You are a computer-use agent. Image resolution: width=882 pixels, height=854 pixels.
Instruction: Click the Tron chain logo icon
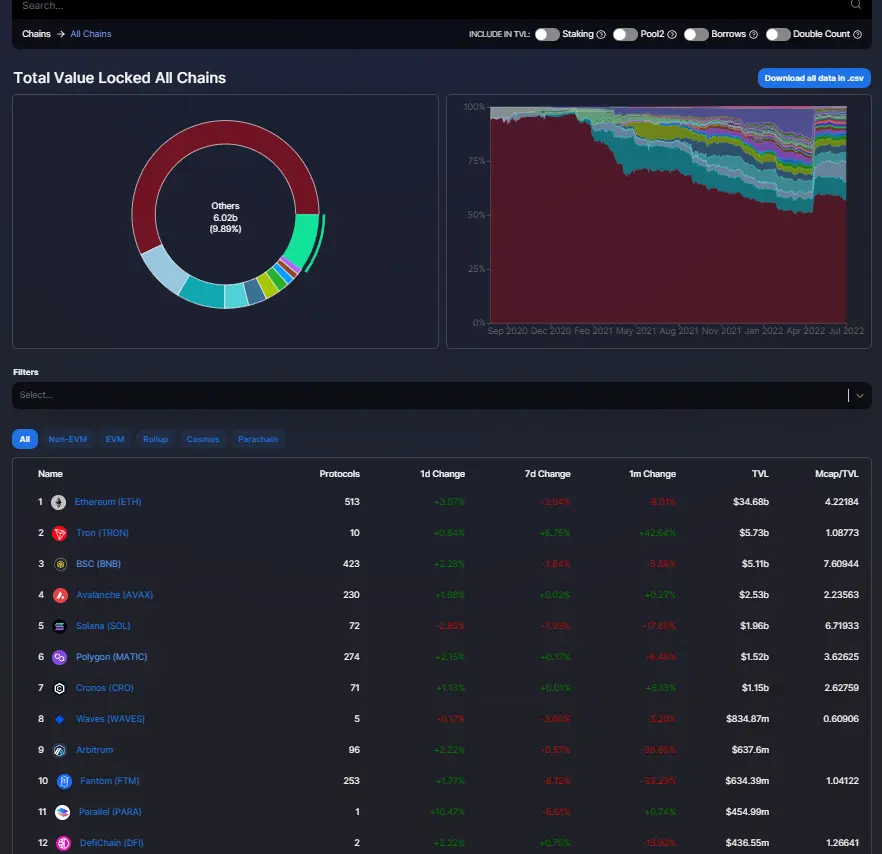pos(60,533)
